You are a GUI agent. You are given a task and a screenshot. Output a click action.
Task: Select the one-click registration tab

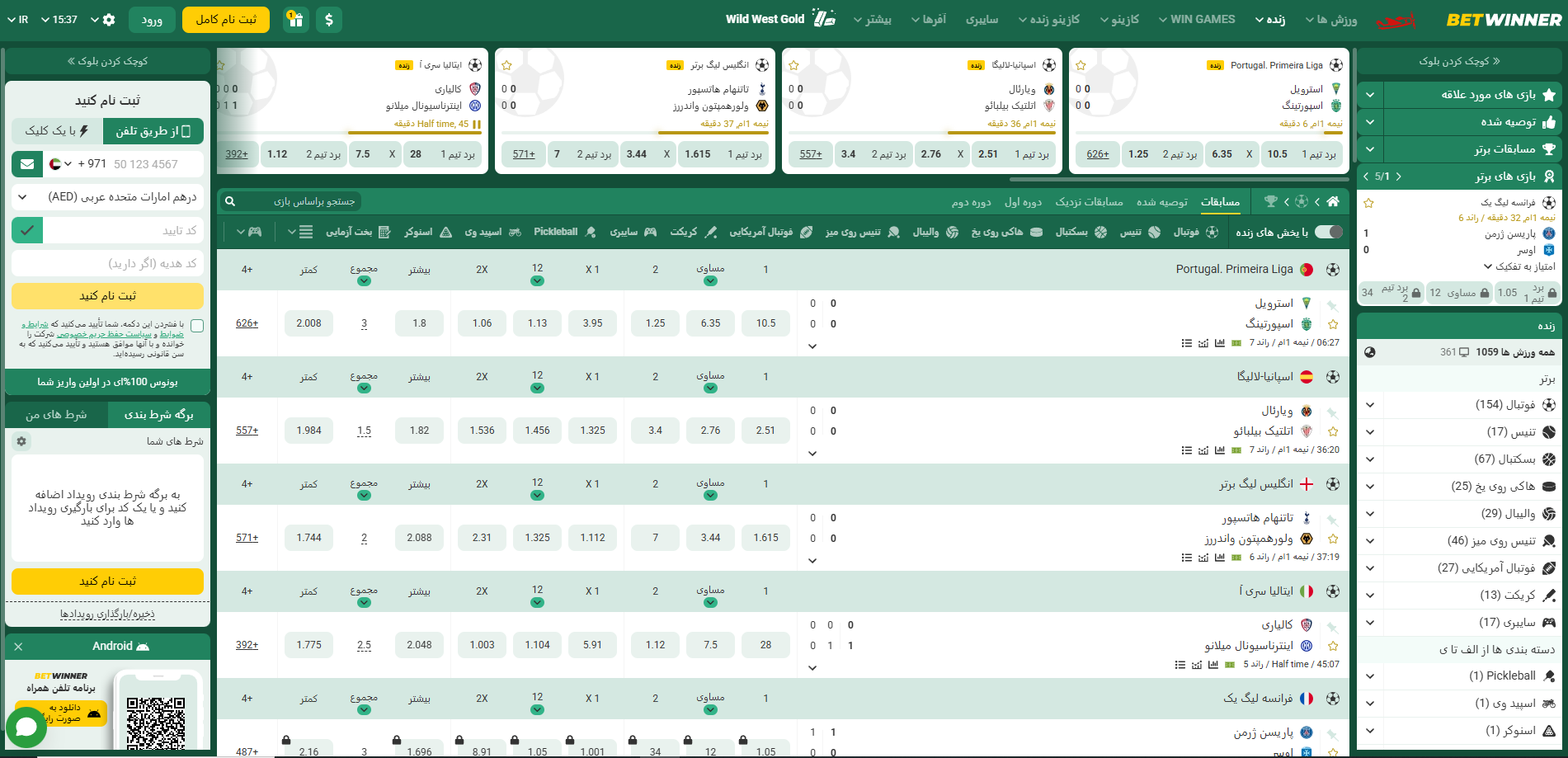tap(57, 131)
